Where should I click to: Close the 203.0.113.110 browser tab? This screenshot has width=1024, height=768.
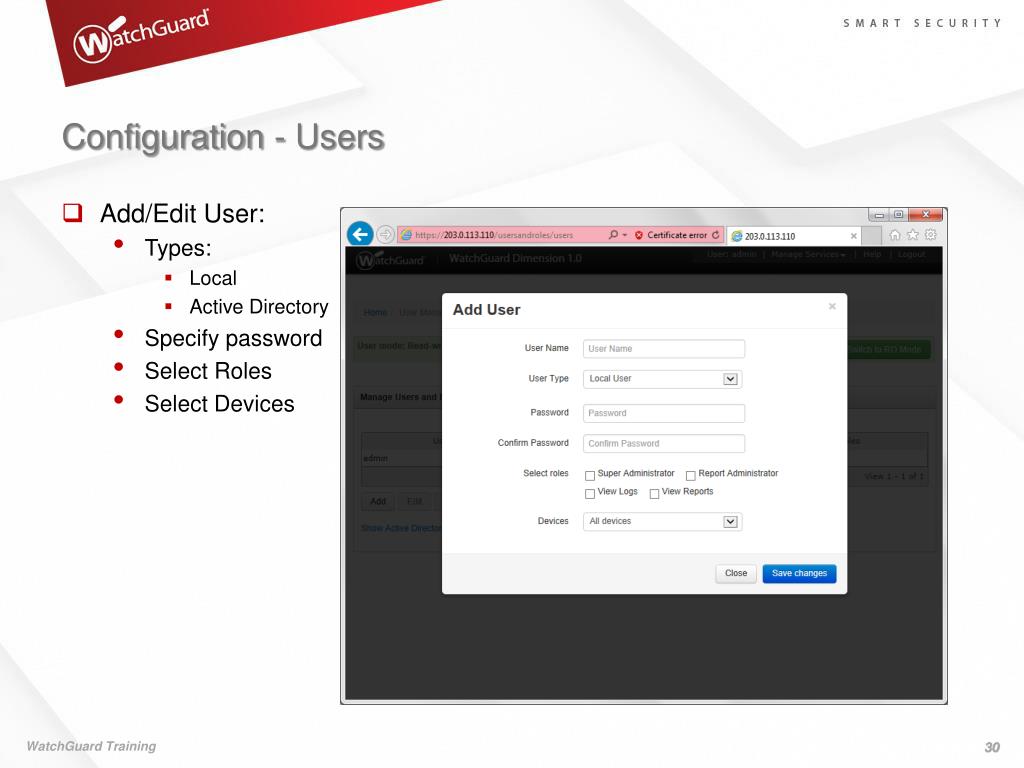point(854,236)
